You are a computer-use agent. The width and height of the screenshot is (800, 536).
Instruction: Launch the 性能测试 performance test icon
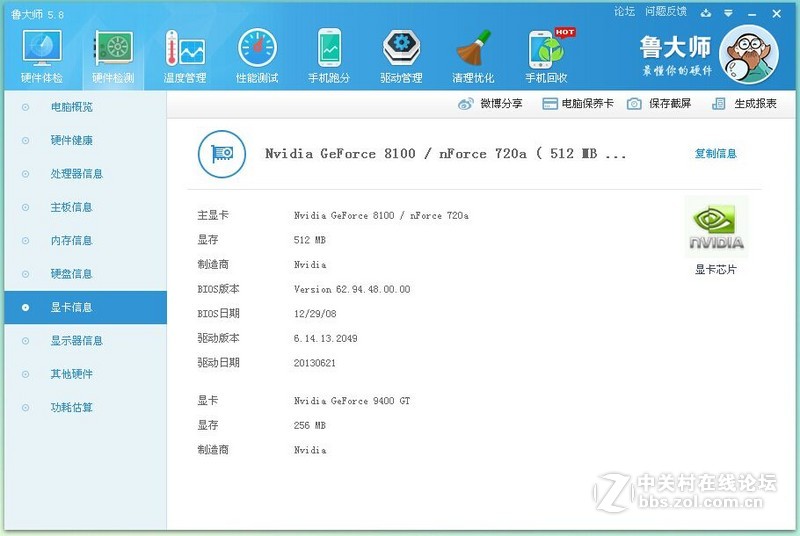257,48
